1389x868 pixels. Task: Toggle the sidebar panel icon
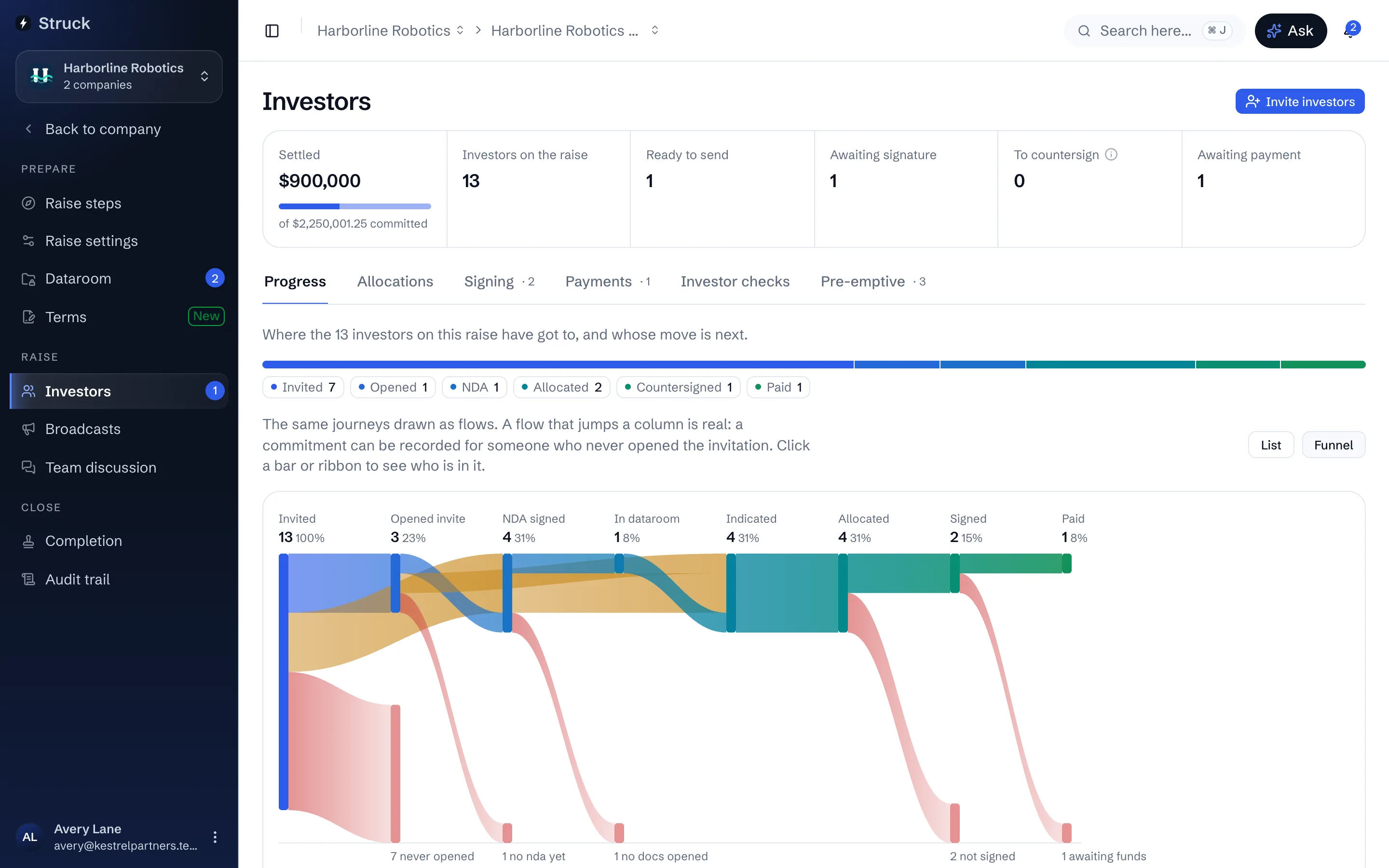click(x=272, y=30)
